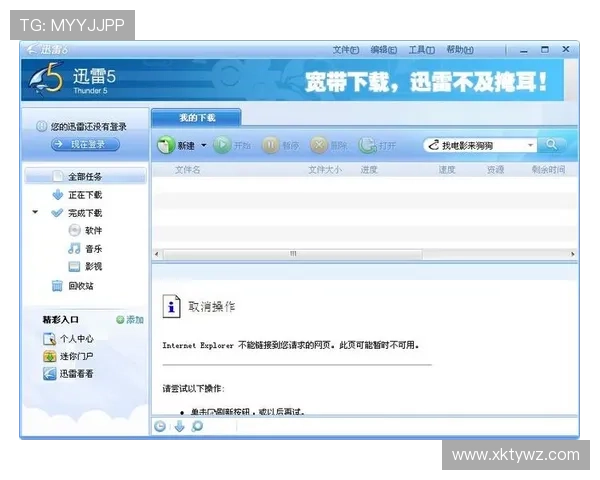
Task: Click the clock icon in bottom bar
Action: [x=160, y=426]
